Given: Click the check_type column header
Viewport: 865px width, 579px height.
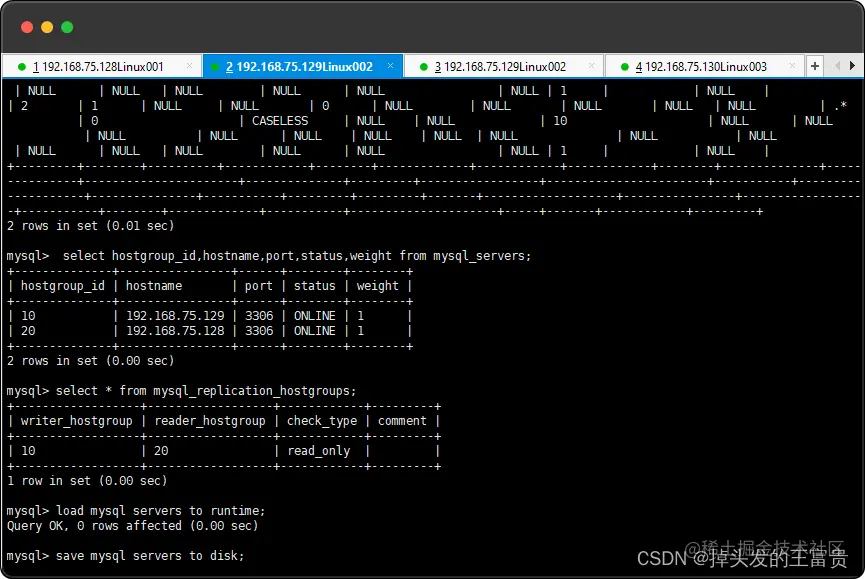Looking at the screenshot, I should tap(322, 421).
